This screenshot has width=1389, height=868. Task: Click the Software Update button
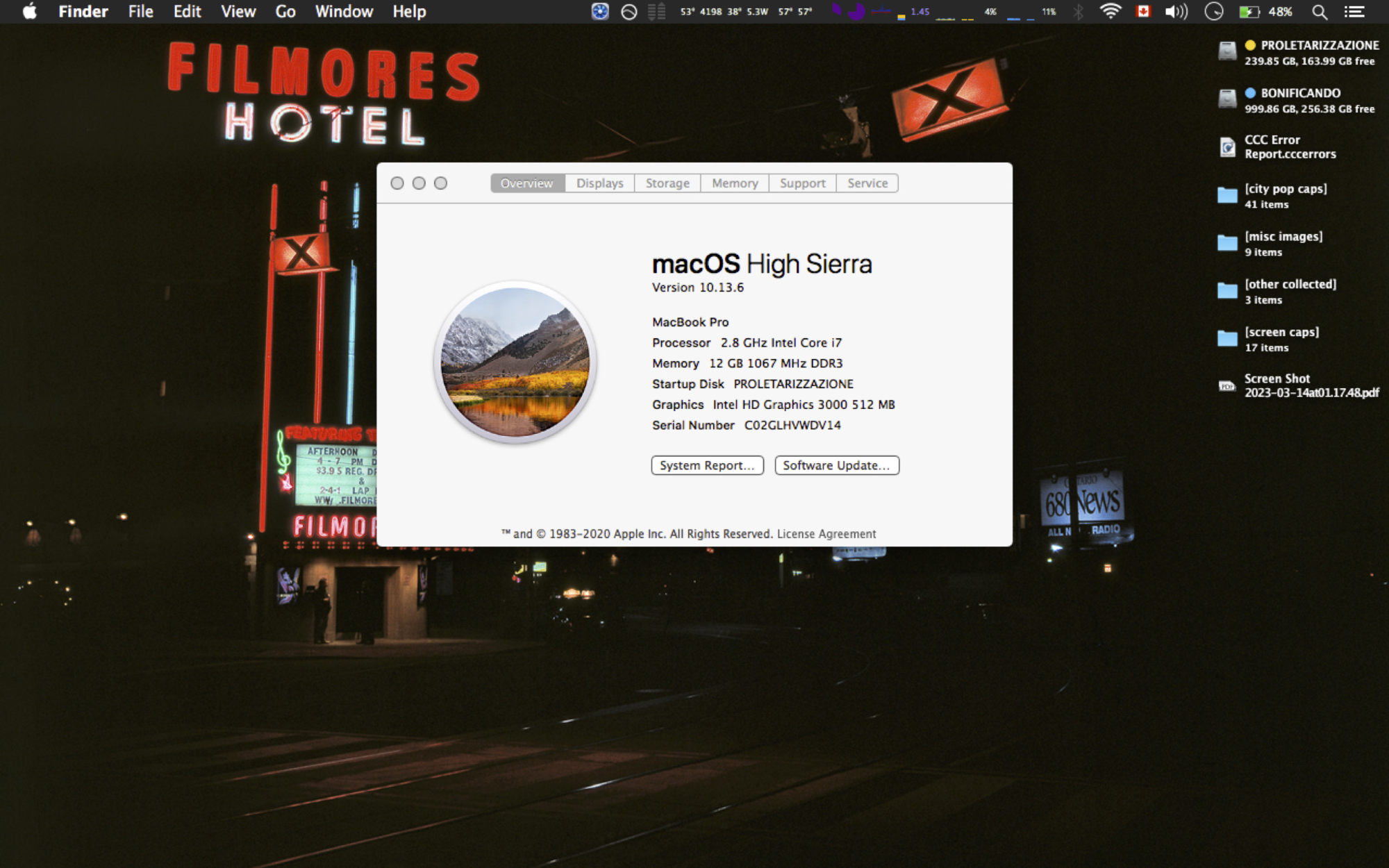tap(836, 465)
